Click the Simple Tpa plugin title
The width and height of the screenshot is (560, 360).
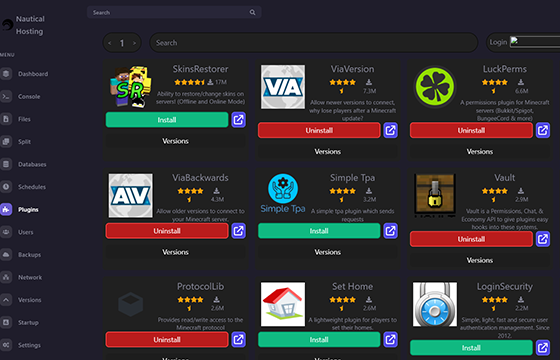[352, 178]
